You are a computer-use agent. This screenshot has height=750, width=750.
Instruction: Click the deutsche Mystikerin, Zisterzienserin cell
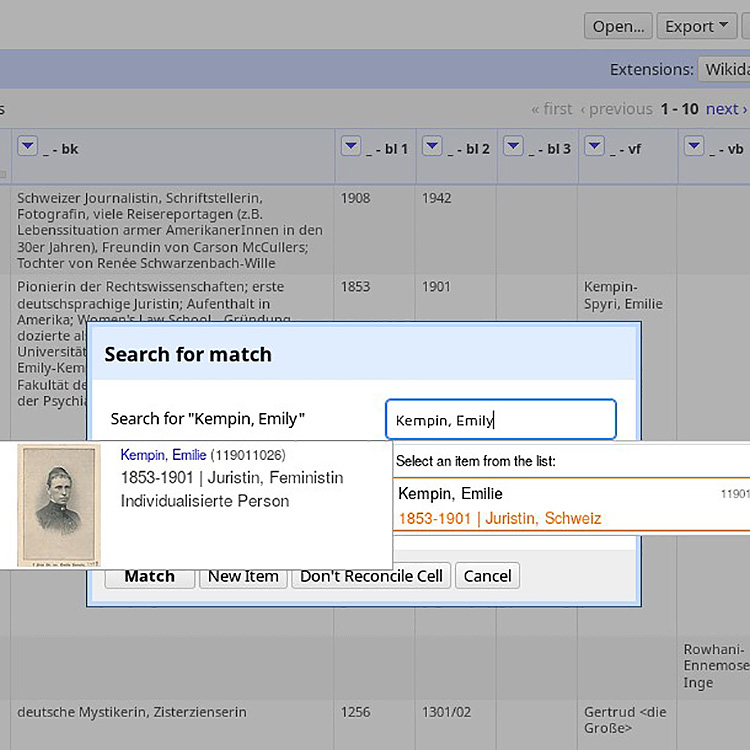tap(132, 712)
